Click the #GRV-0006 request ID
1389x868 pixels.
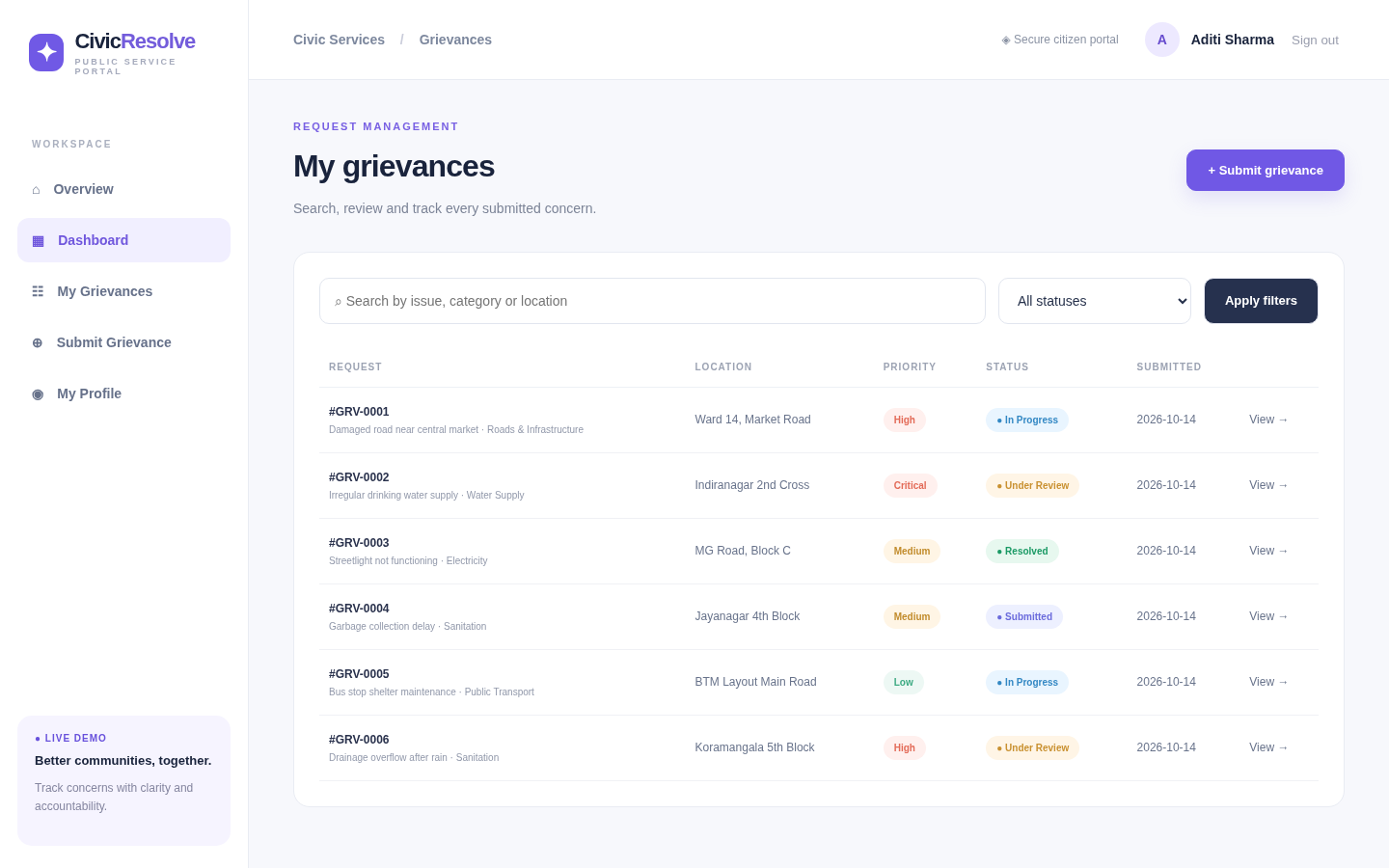359,740
